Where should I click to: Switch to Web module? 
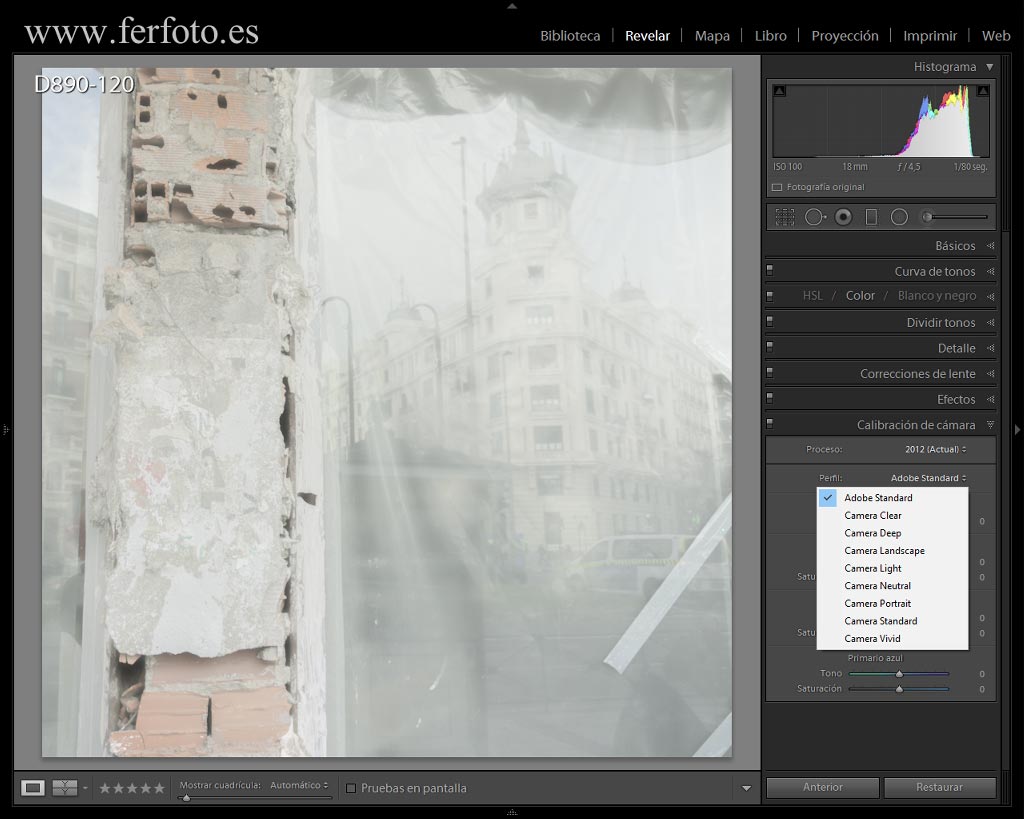(x=996, y=36)
